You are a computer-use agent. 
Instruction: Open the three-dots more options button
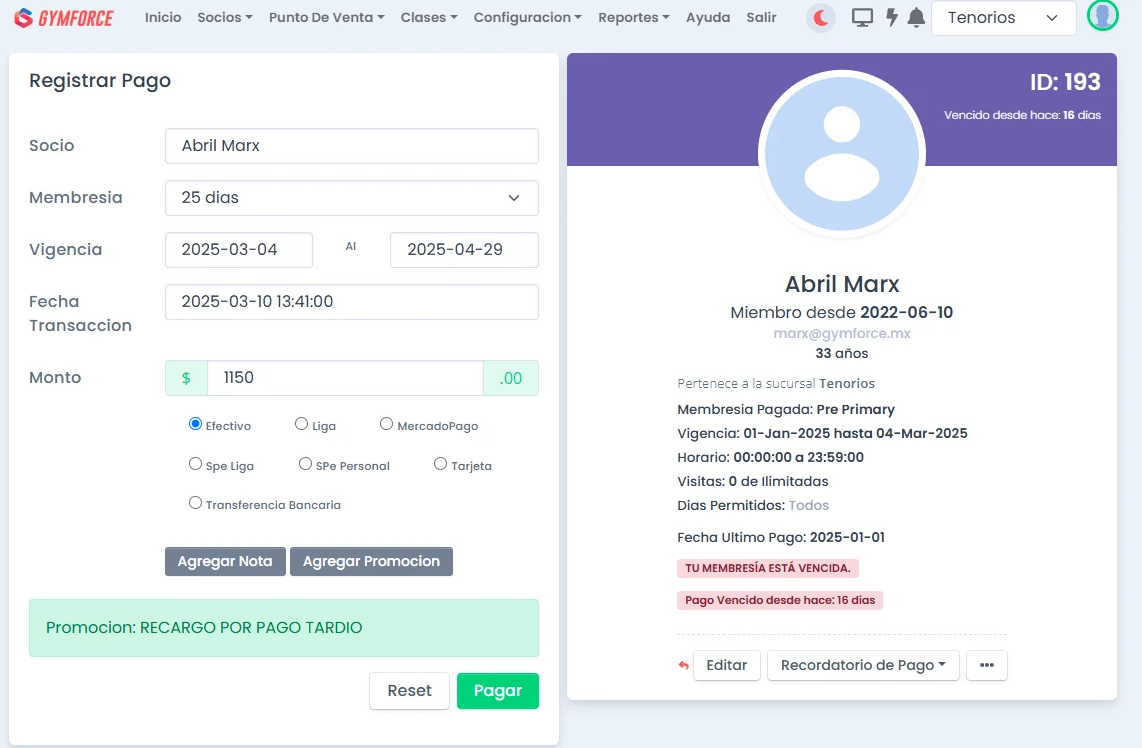tap(986, 665)
